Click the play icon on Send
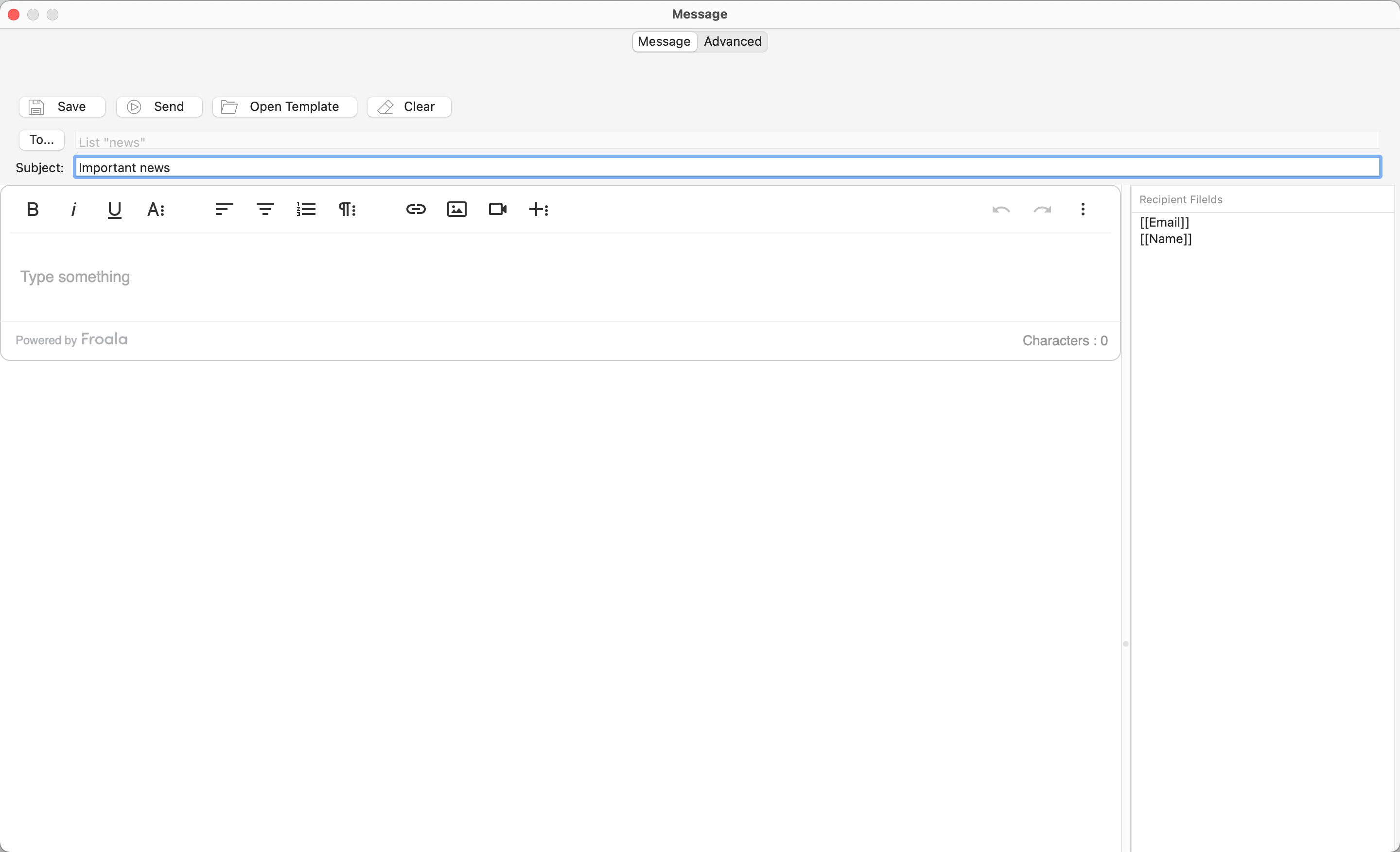 coord(134,107)
